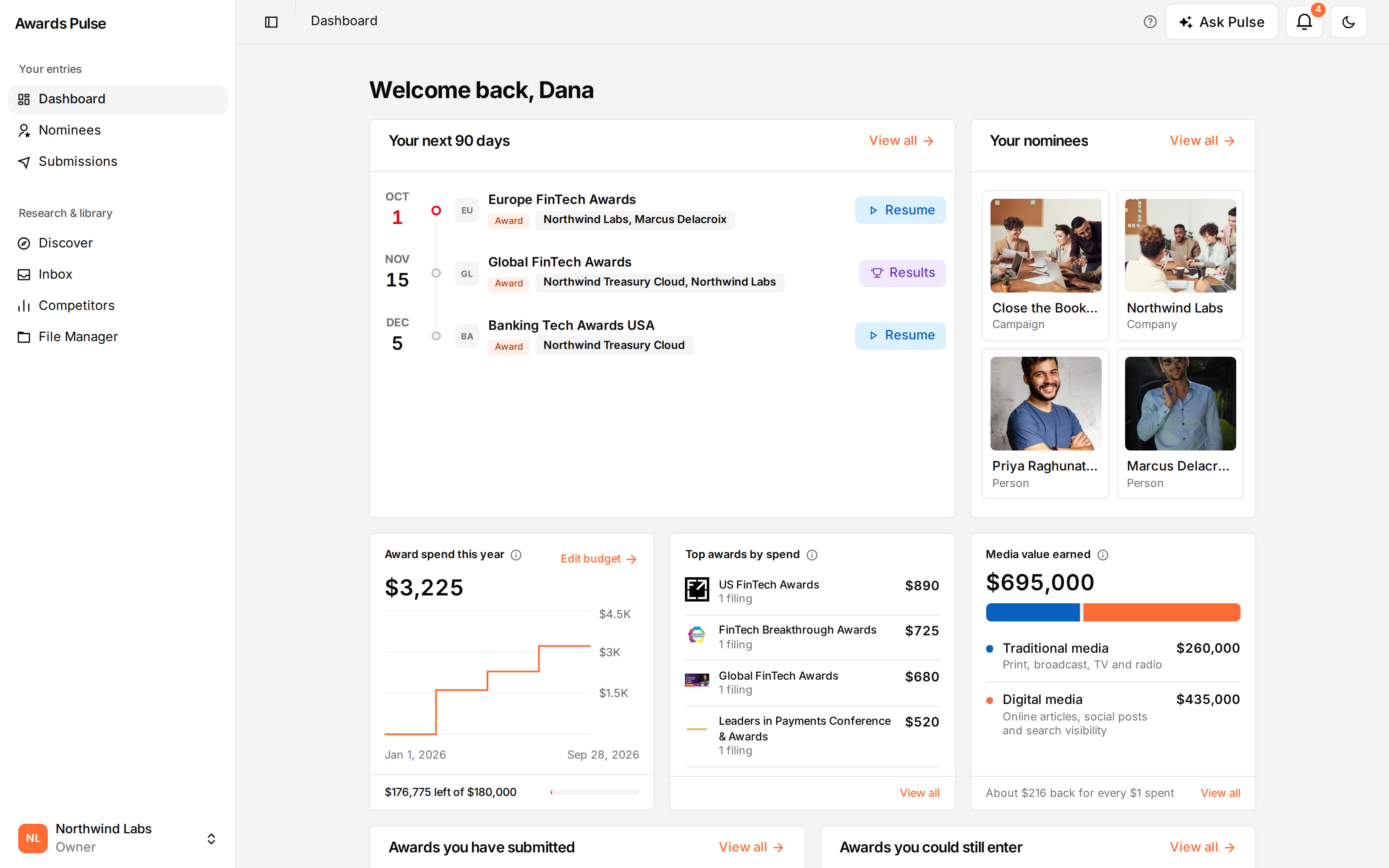The image size is (1389, 868).
Task: View all in Awards you could still enter
Action: click(1202, 847)
